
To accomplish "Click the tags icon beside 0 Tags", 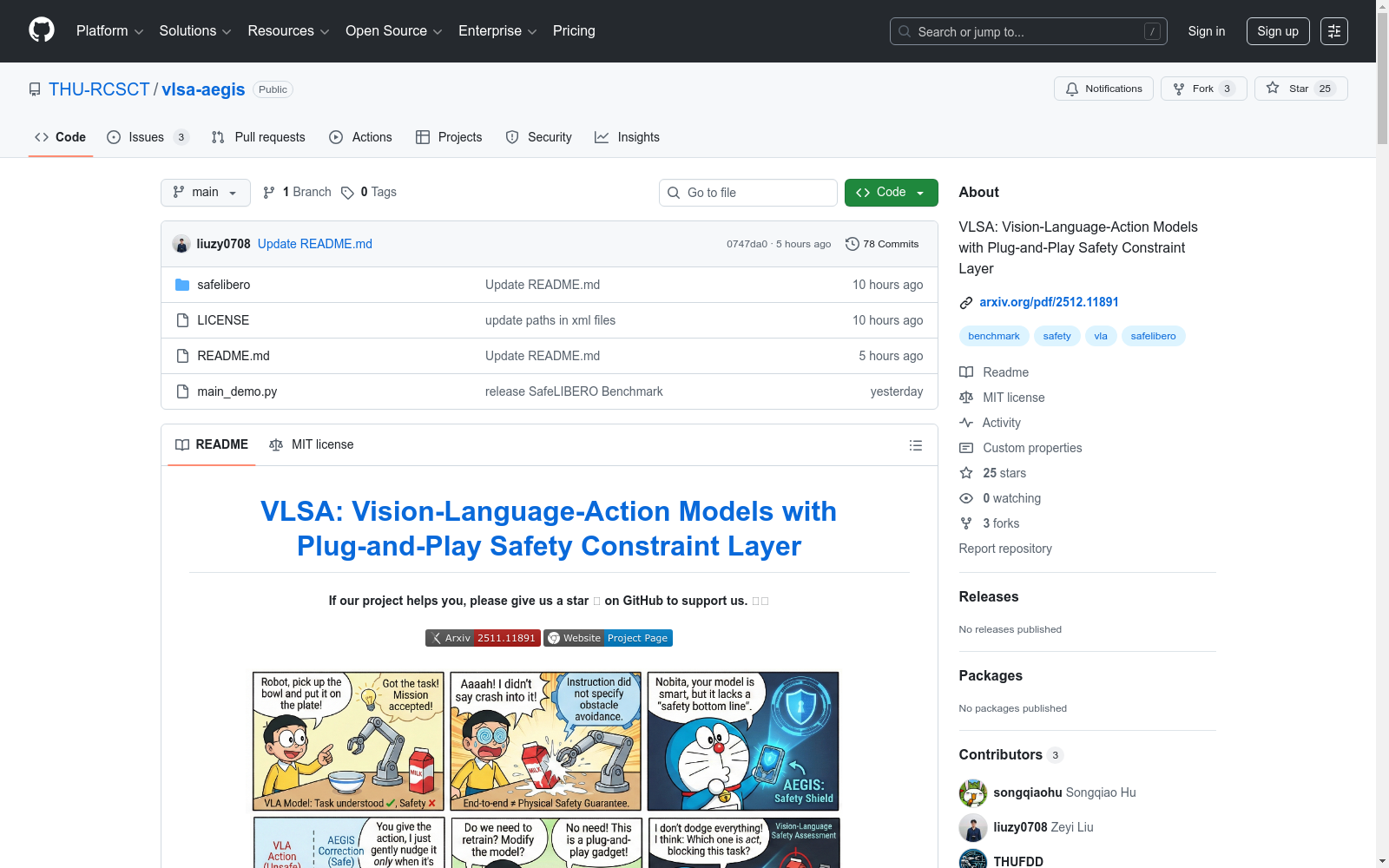I will click(x=347, y=193).
